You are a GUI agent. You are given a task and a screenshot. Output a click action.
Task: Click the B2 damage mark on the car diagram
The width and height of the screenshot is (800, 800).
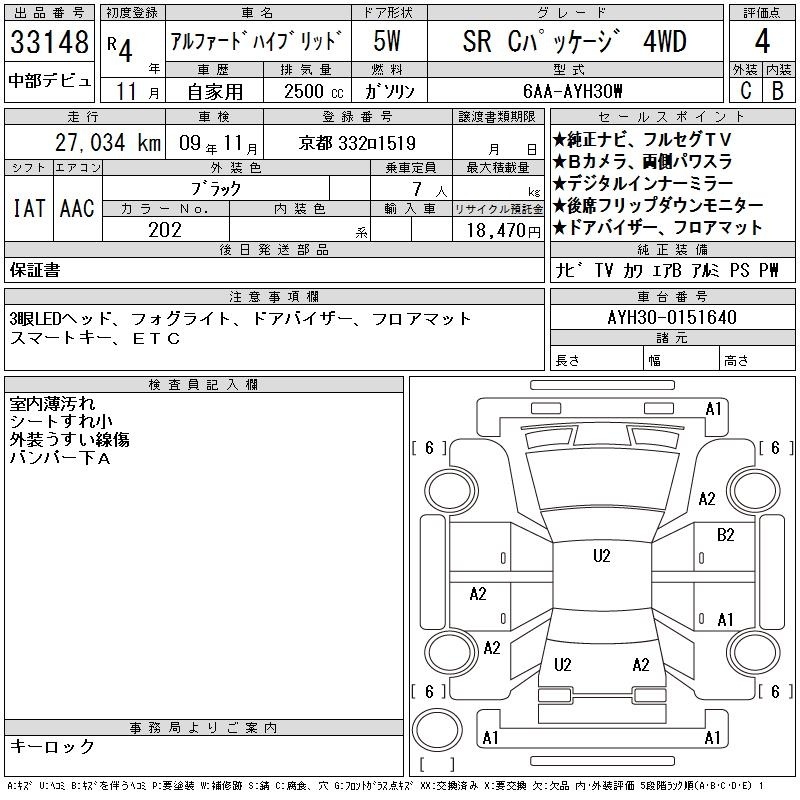pyautogui.click(x=726, y=535)
